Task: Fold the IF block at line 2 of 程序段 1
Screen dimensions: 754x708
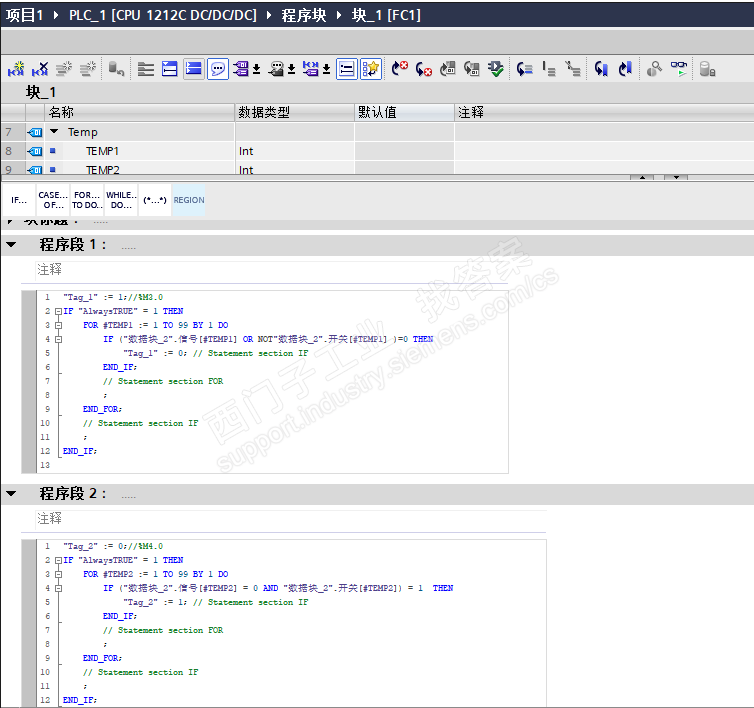Action: click(58, 311)
